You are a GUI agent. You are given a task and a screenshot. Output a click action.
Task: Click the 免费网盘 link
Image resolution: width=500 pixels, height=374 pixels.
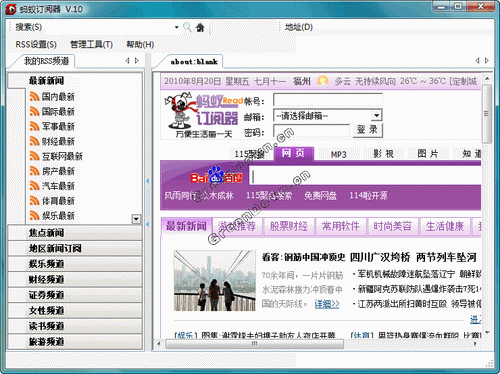click(320, 196)
